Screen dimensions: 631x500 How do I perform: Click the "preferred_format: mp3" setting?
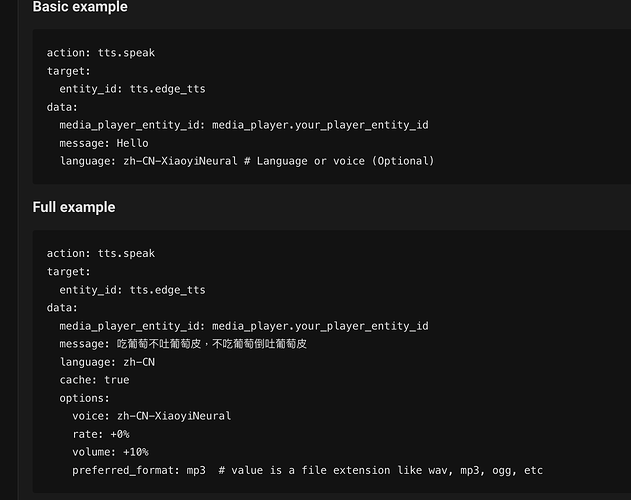point(138,470)
